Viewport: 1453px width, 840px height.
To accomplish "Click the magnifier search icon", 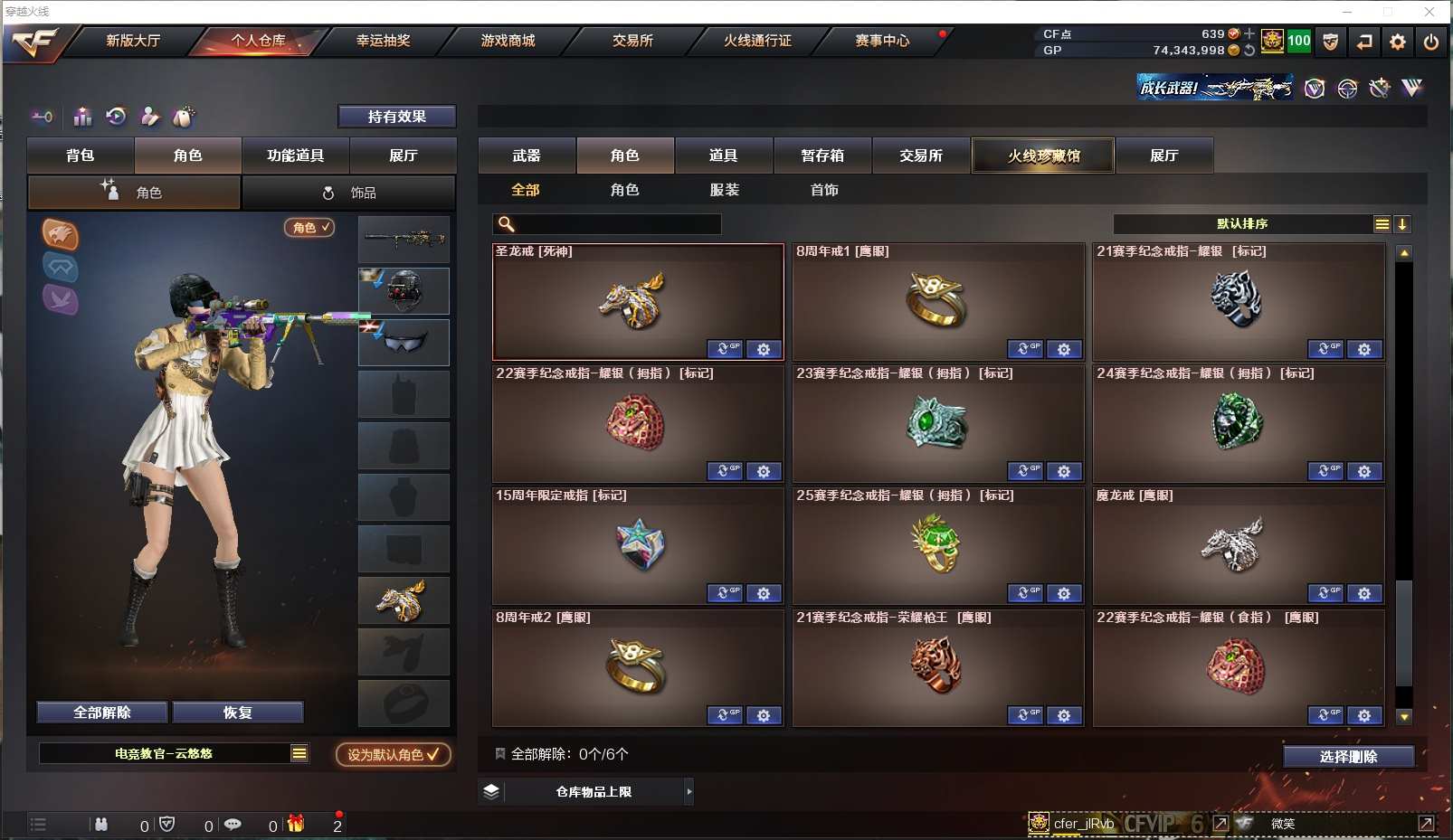I will coord(507,224).
